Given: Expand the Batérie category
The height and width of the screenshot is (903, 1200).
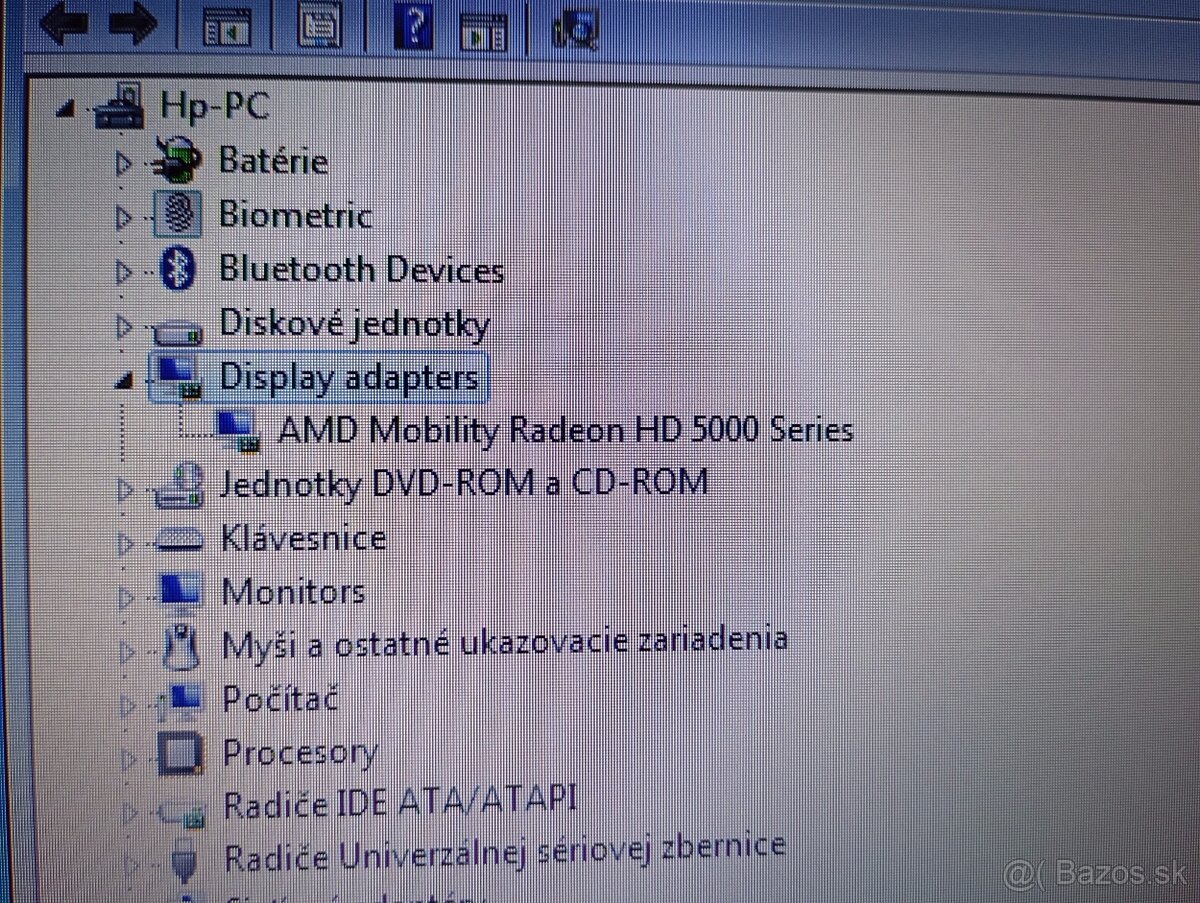Looking at the screenshot, I should click(x=123, y=162).
